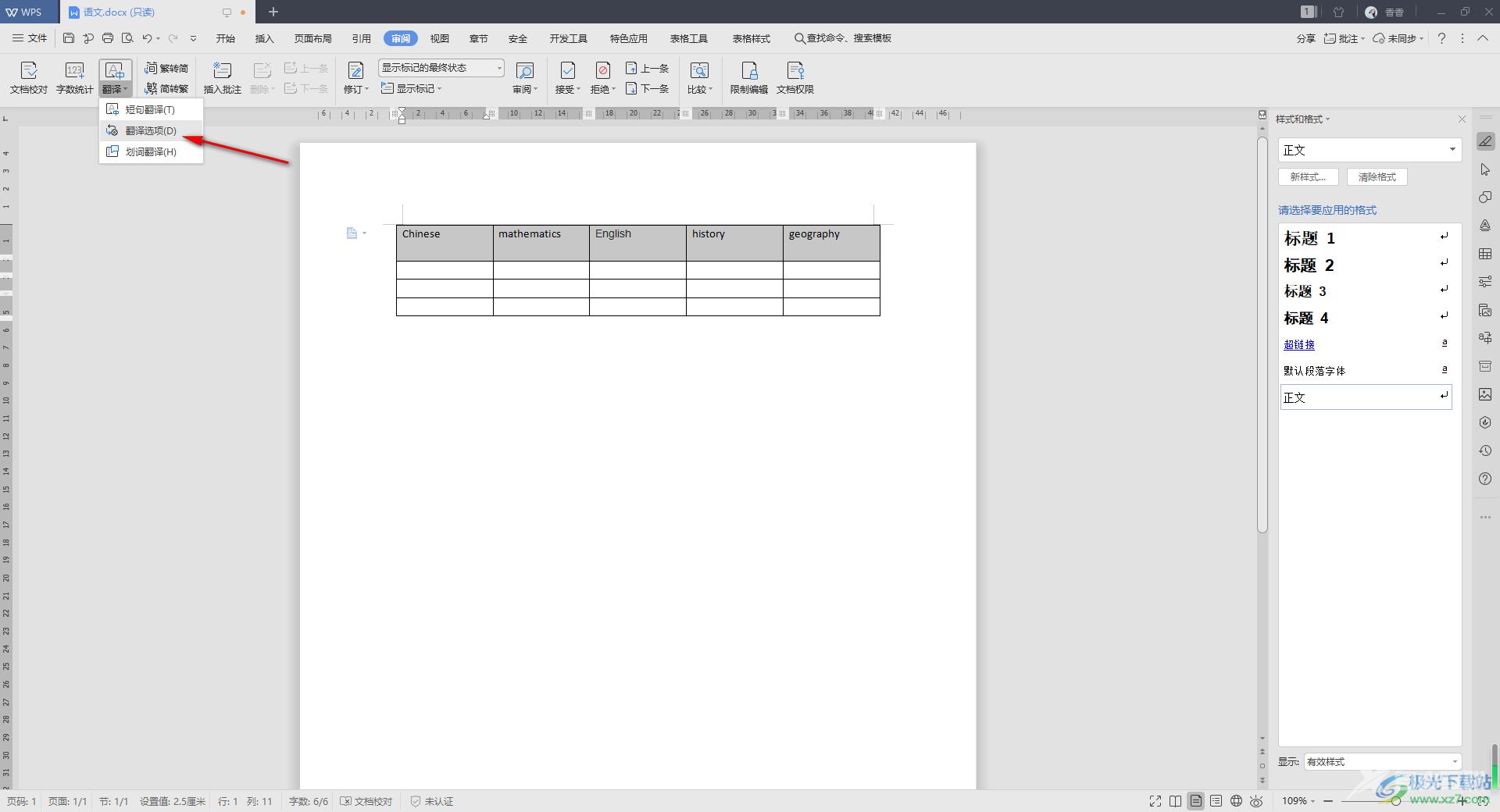The height and width of the screenshot is (812, 1500).
Task: Switch to outline view in status bar
Action: click(x=1216, y=801)
